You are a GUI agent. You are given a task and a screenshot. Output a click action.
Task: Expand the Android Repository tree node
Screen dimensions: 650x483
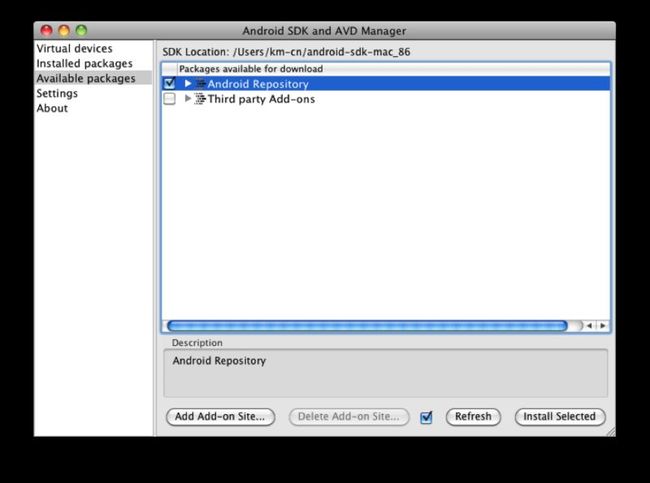[x=188, y=83]
